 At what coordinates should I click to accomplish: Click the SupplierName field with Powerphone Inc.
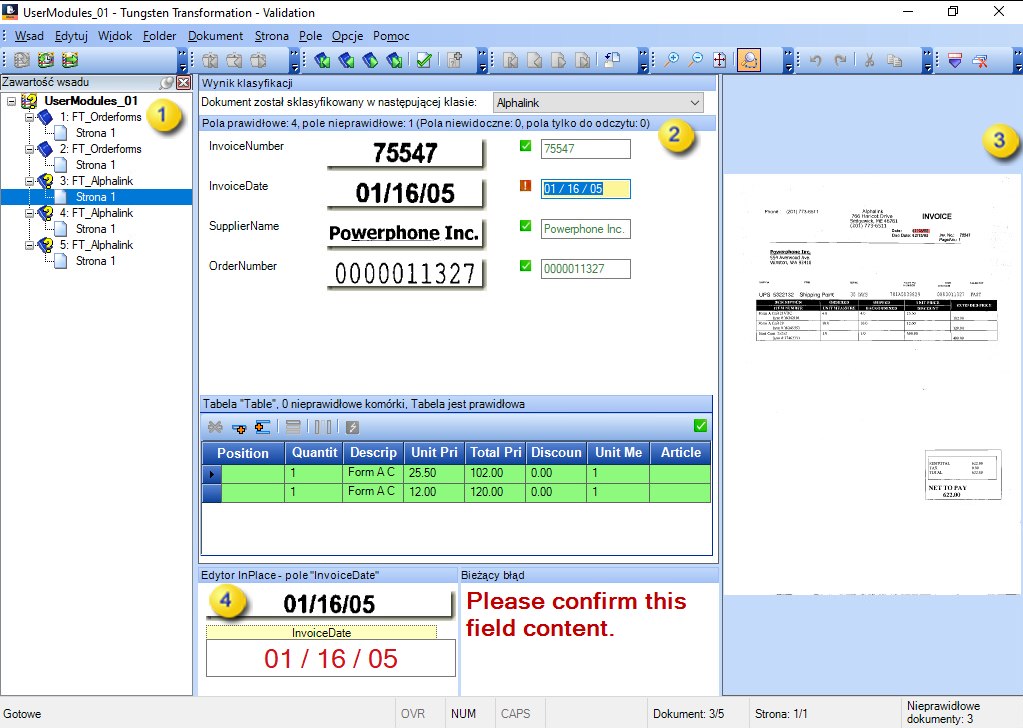585,229
